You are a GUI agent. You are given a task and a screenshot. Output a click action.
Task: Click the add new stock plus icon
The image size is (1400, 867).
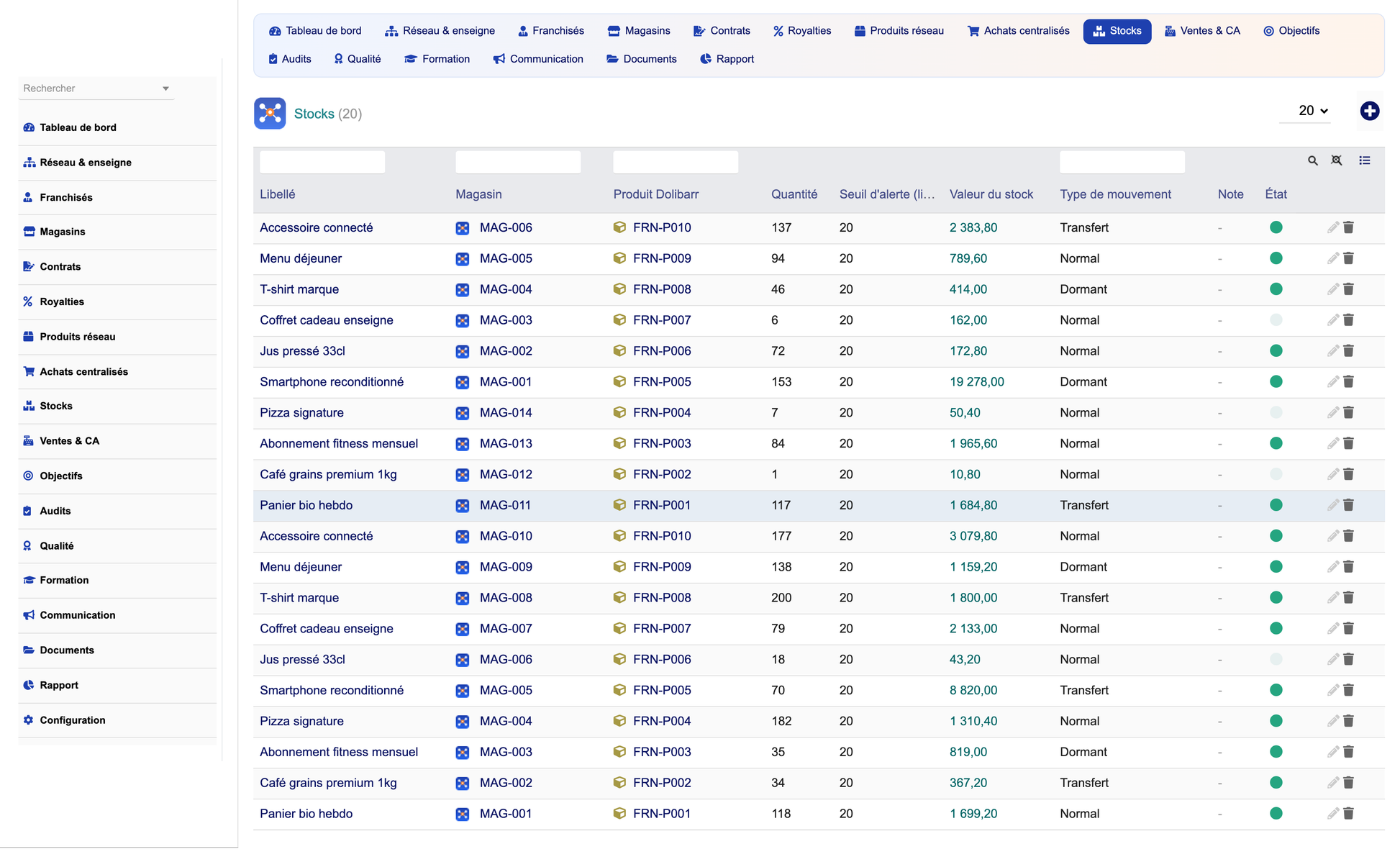[x=1369, y=111]
